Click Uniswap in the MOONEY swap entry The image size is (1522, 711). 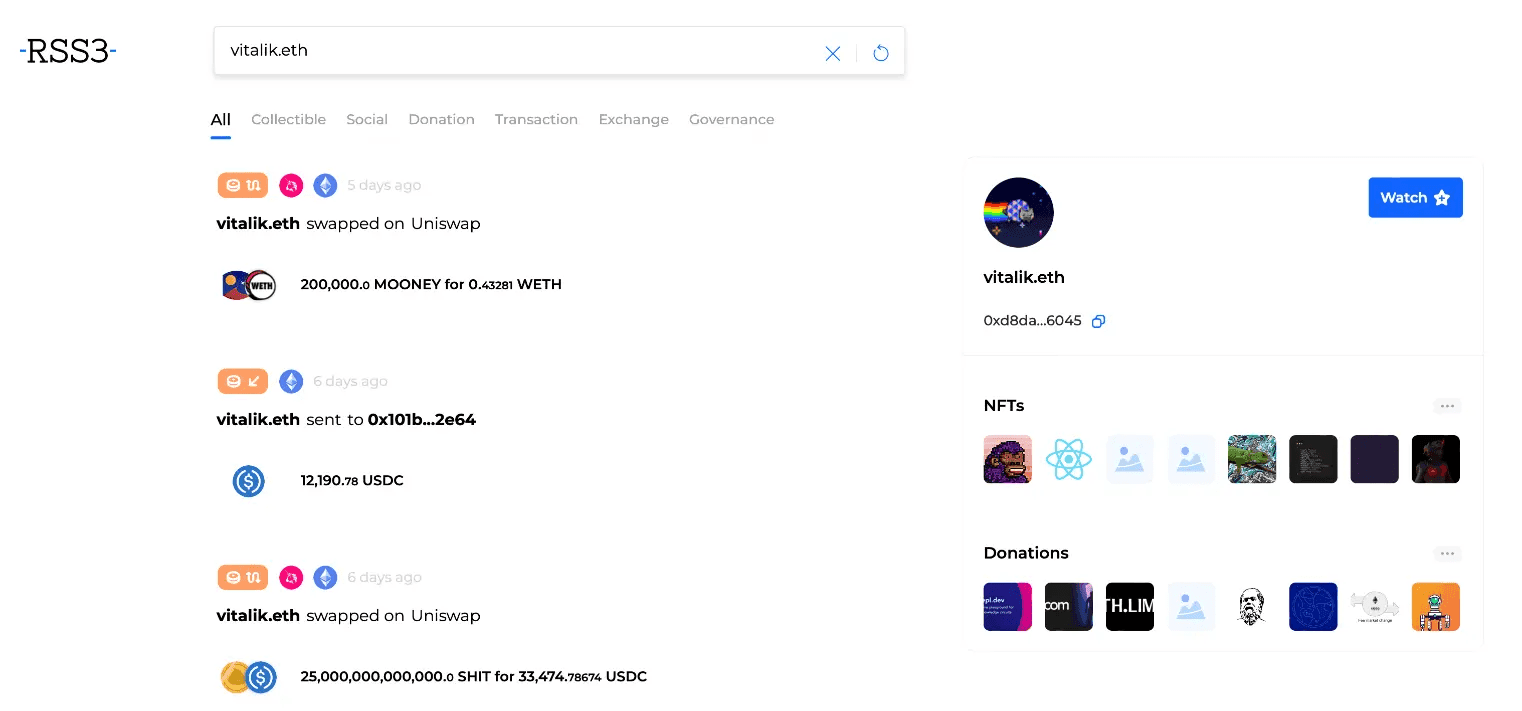(x=446, y=224)
